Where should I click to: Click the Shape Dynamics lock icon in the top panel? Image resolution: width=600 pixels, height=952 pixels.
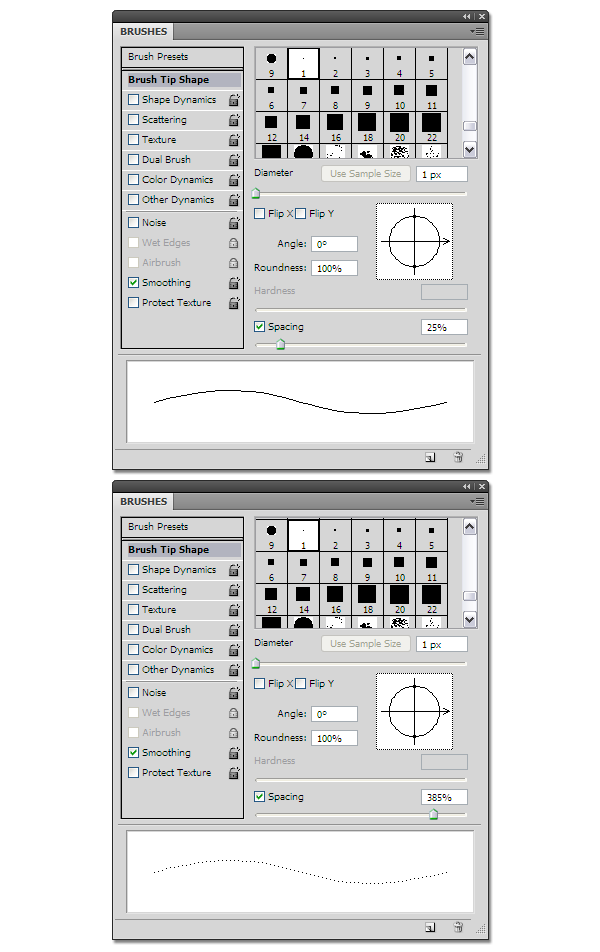point(234,100)
